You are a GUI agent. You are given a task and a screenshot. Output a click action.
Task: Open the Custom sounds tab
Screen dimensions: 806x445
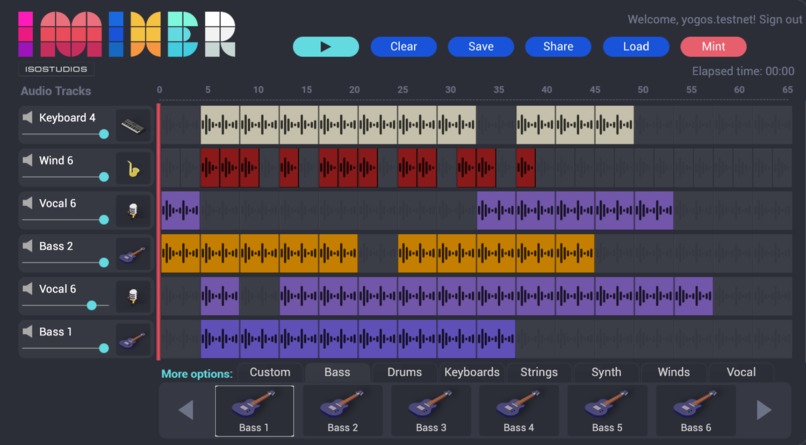270,373
